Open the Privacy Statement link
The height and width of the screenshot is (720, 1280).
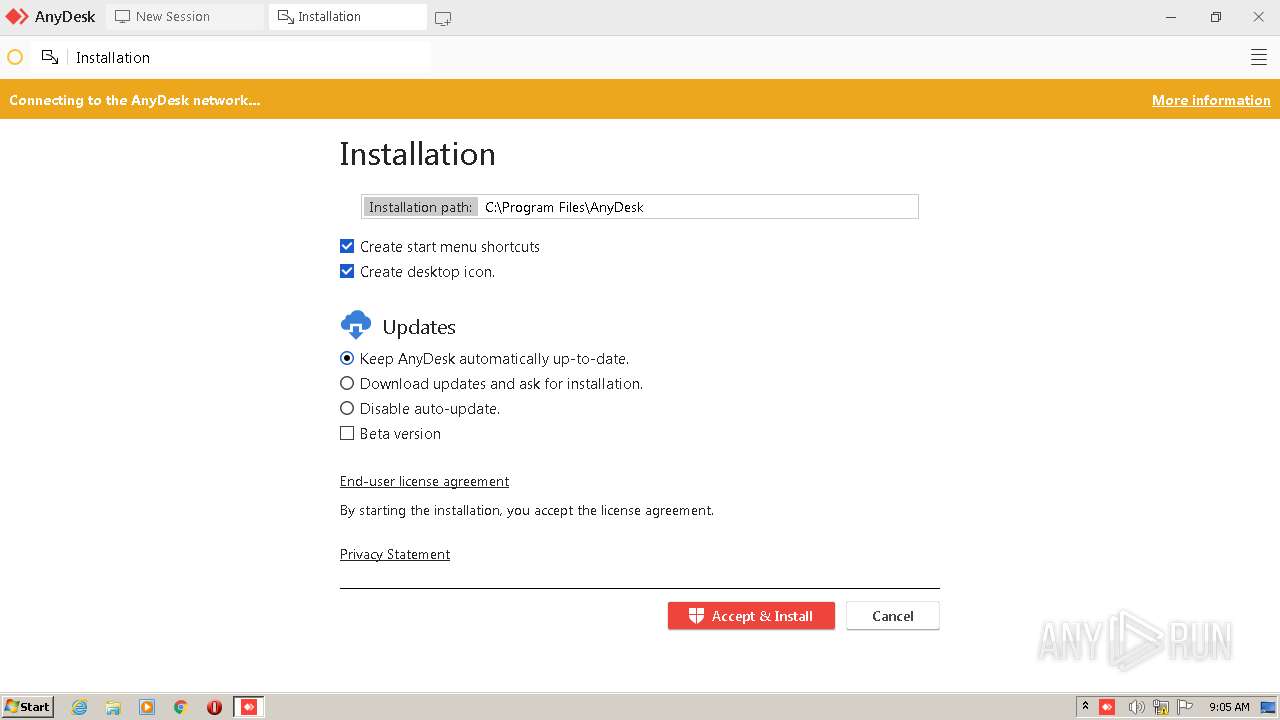395,554
